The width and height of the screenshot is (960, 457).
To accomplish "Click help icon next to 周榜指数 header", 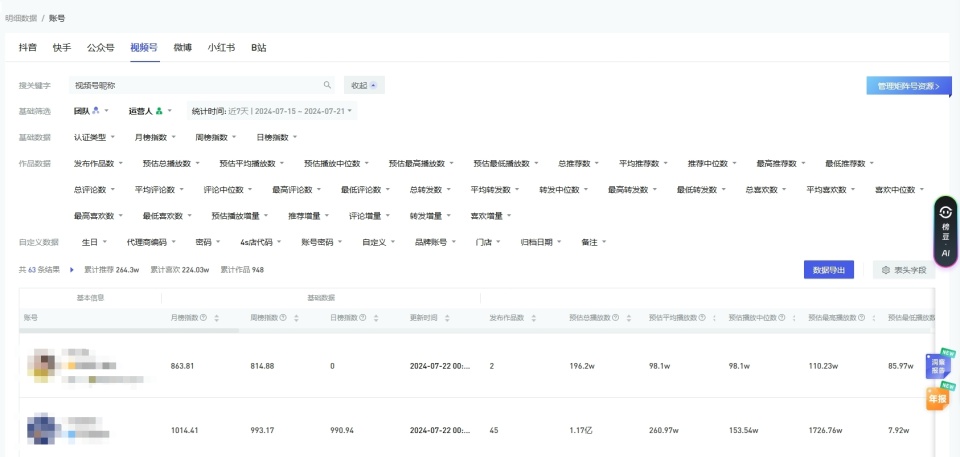I will tap(283, 318).
